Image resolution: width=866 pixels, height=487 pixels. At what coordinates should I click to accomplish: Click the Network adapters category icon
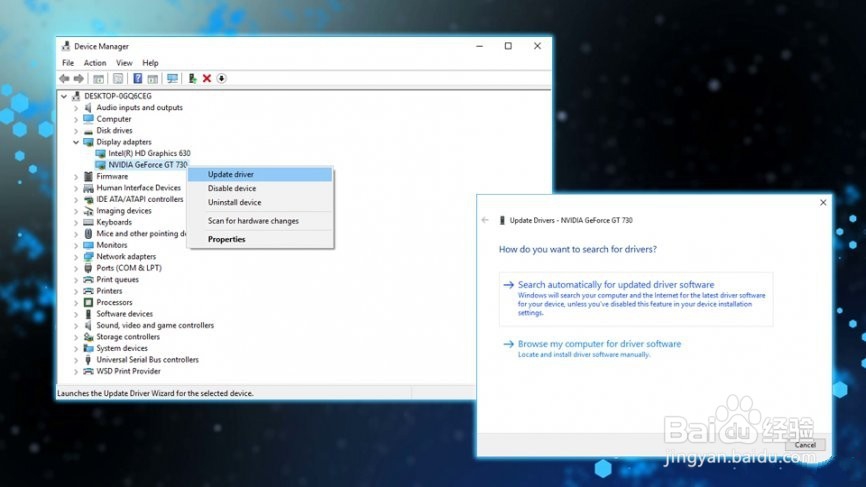88,256
